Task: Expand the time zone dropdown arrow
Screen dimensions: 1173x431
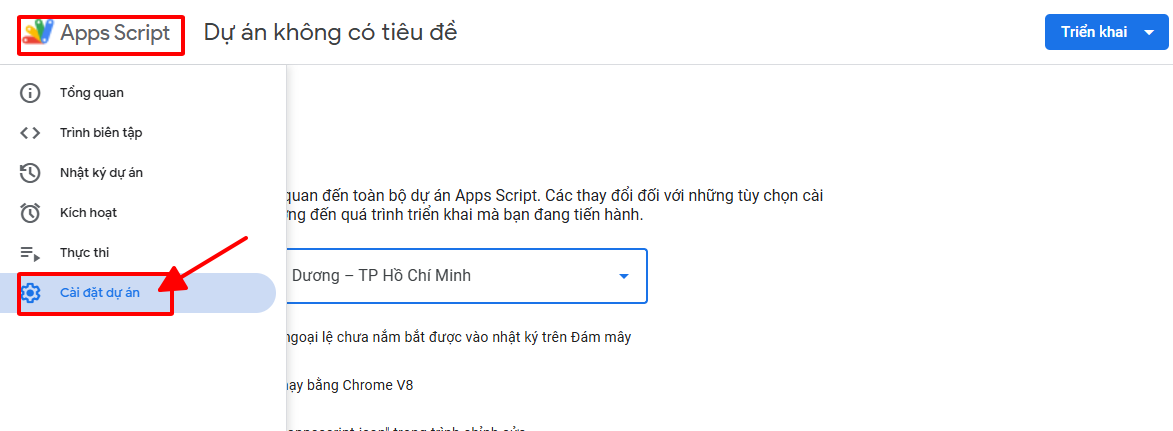Action: tap(624, 276)
